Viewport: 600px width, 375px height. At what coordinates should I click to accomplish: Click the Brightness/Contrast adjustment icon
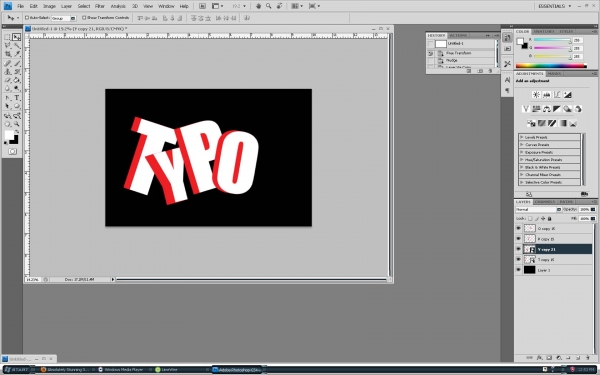536,95
